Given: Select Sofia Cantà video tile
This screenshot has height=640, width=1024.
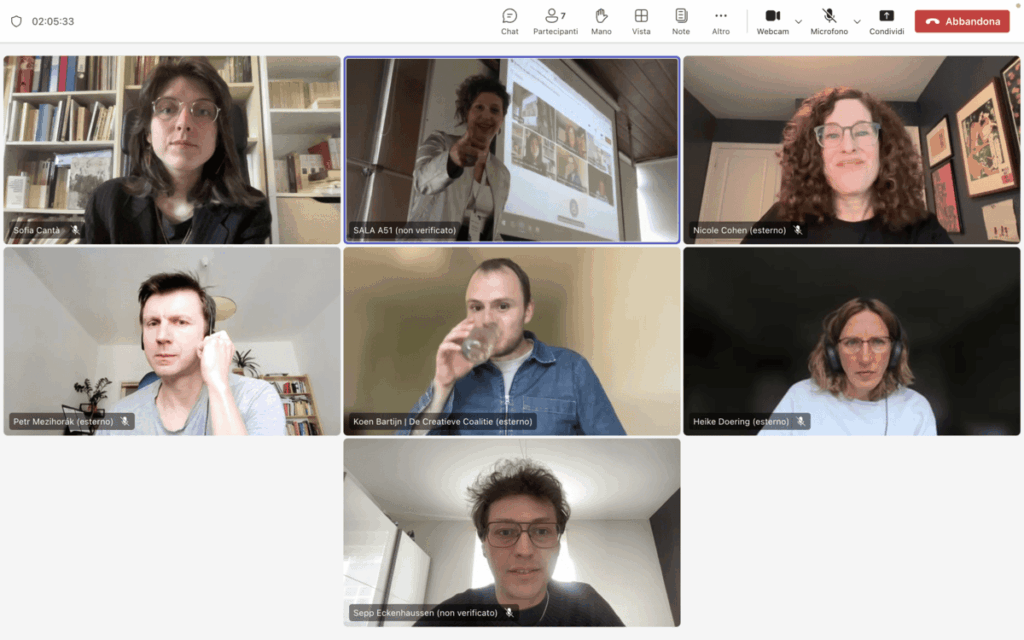Looking at the screenshot, I should 172,150.
